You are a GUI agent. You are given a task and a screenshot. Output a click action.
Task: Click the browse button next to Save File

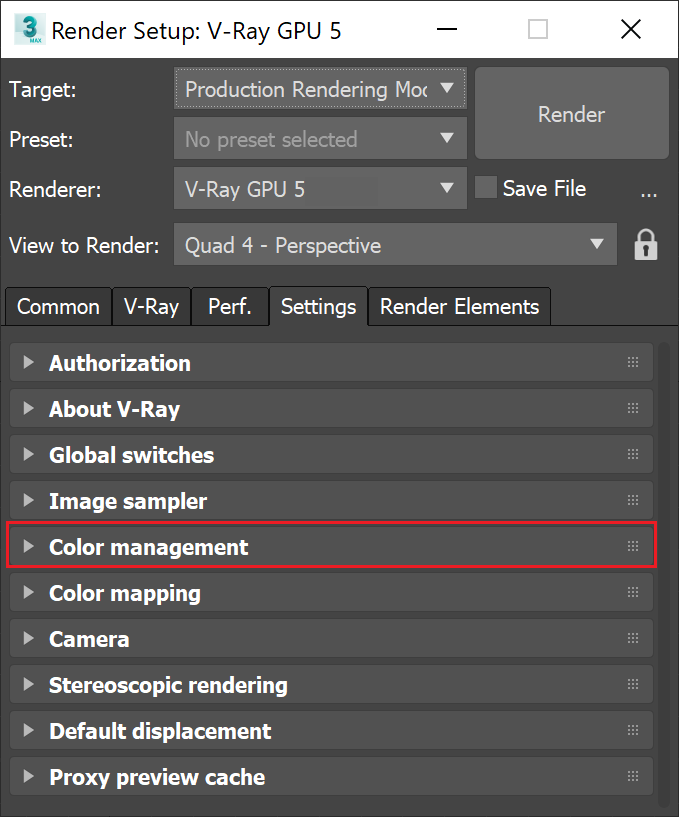(649, 192)
